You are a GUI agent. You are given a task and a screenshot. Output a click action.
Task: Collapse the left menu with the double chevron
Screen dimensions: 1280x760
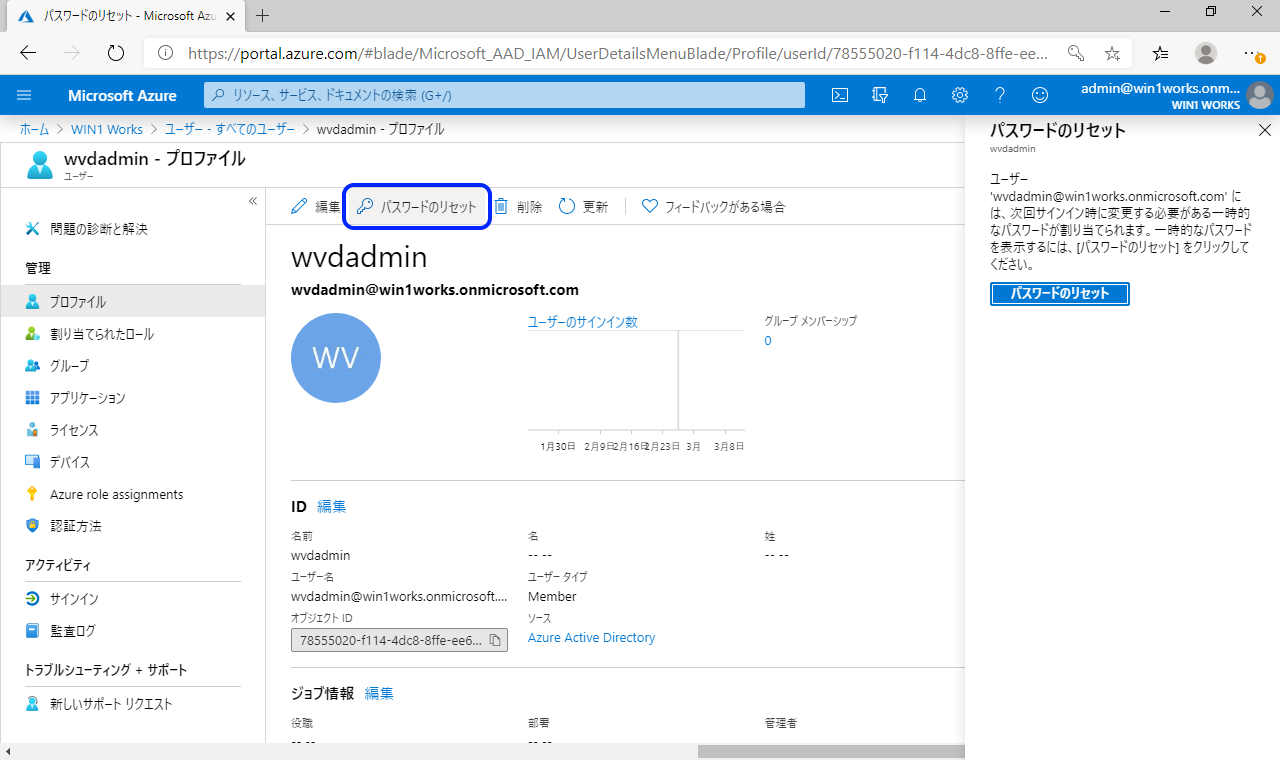[x=253, y=201]
